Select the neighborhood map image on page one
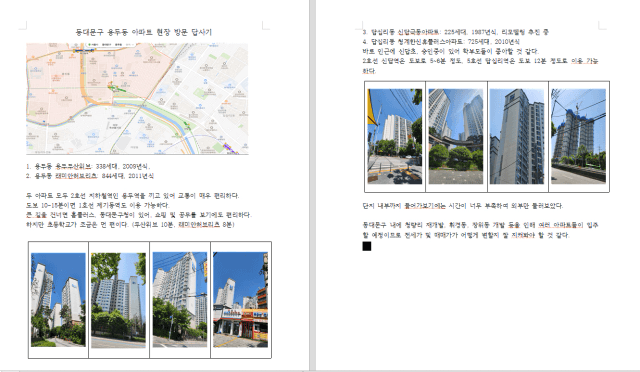Image resolution: width=640 pixels, height=372 pixels. click(137, 99)
